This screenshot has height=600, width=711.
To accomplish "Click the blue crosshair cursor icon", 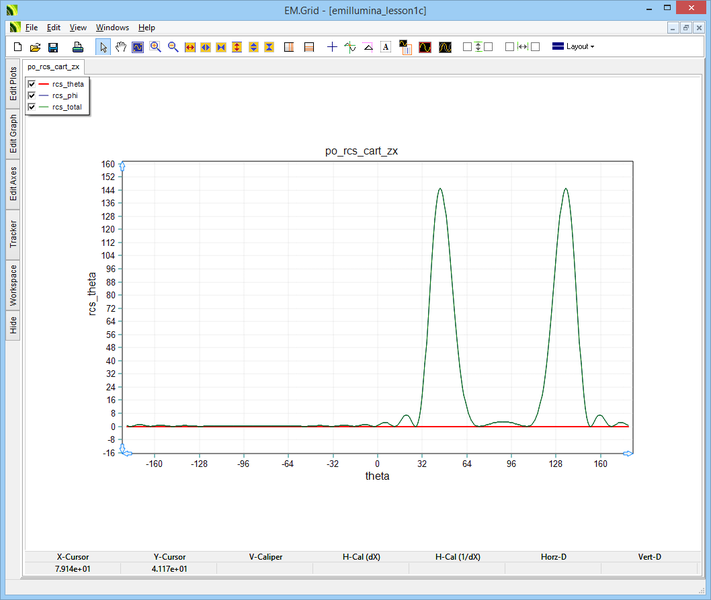I will click(332, 47).
